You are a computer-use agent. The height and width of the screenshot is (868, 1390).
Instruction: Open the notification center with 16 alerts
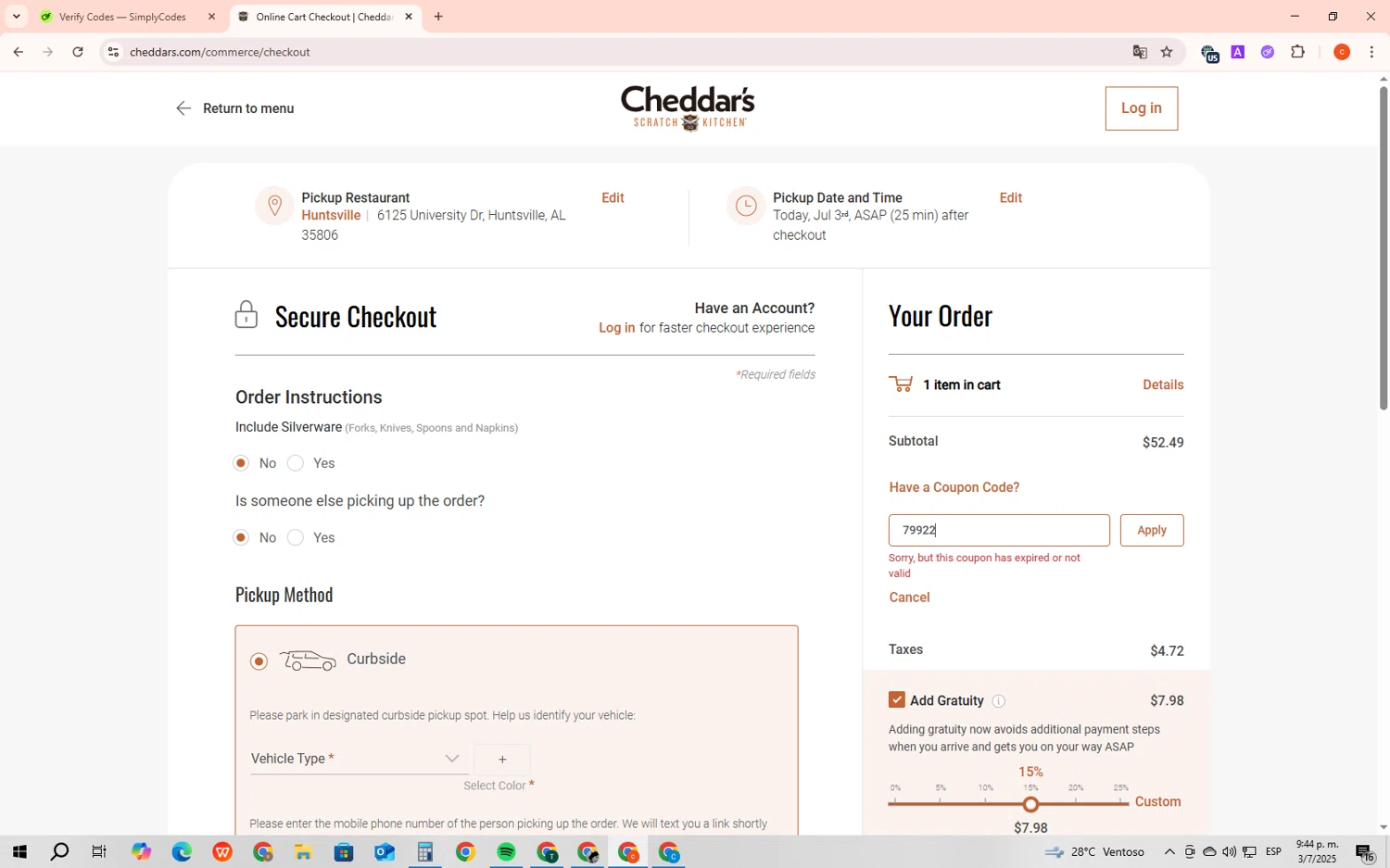1365,852
